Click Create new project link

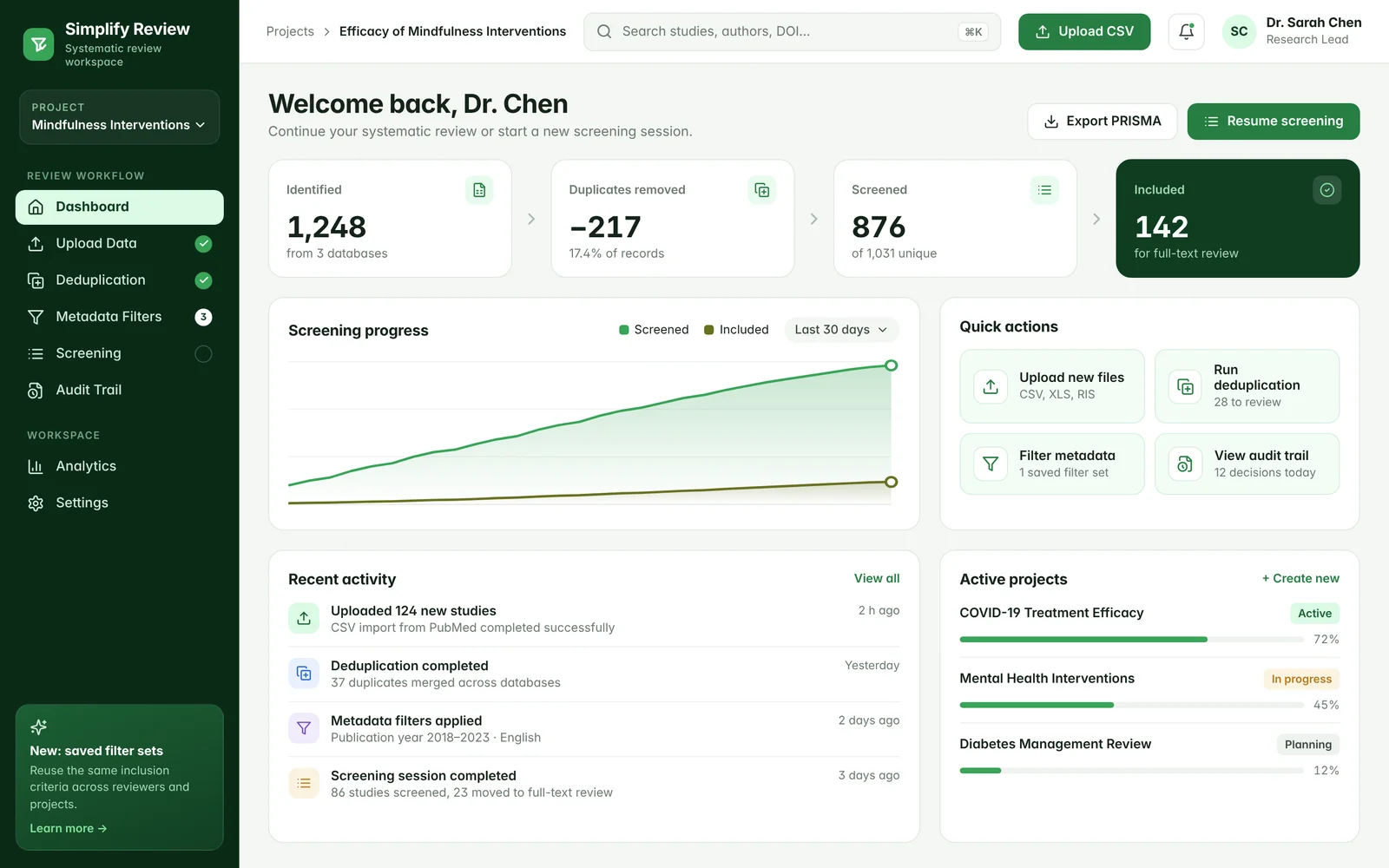coord(1300,579)
